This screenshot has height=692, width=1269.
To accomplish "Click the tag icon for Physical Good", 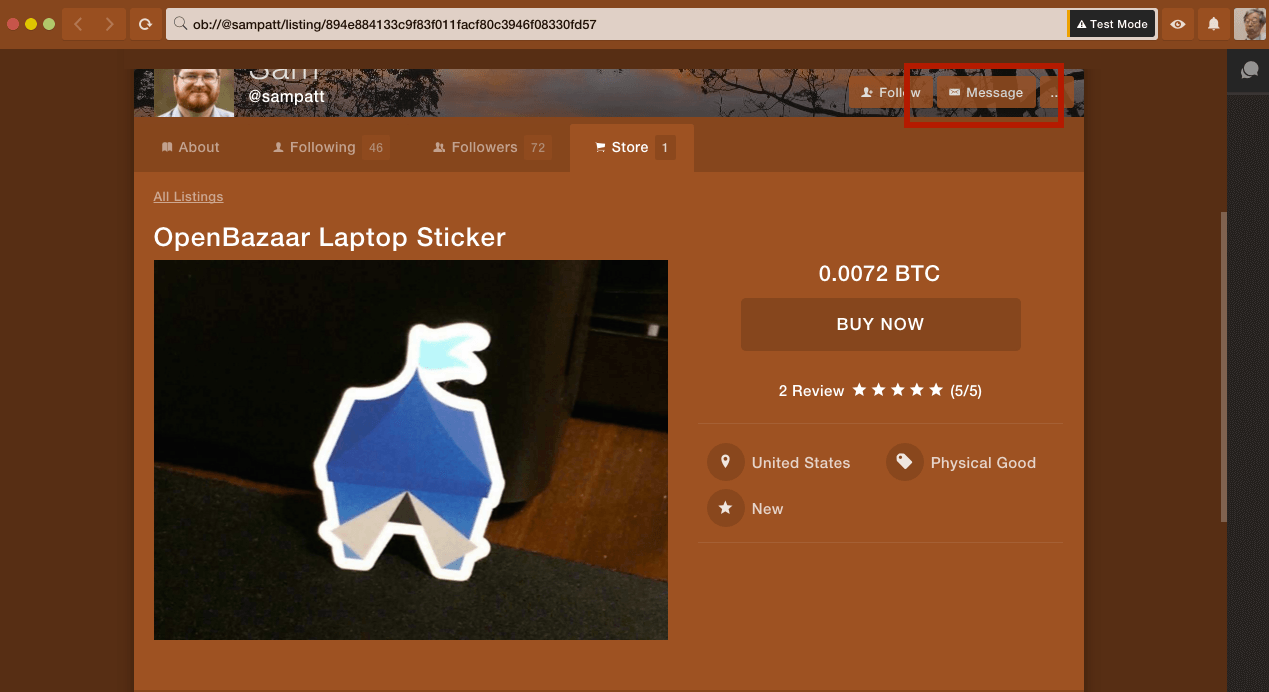I will pos(904,462).
